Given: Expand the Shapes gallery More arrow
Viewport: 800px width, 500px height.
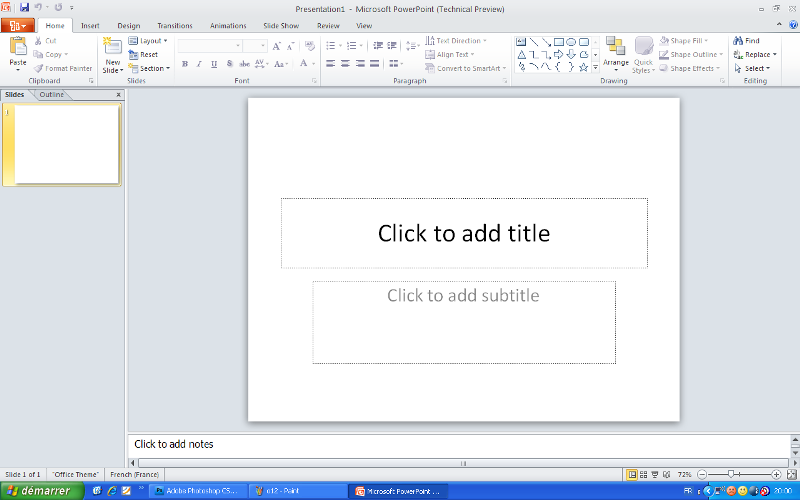Looking at the screenshot, I should 595,67.
